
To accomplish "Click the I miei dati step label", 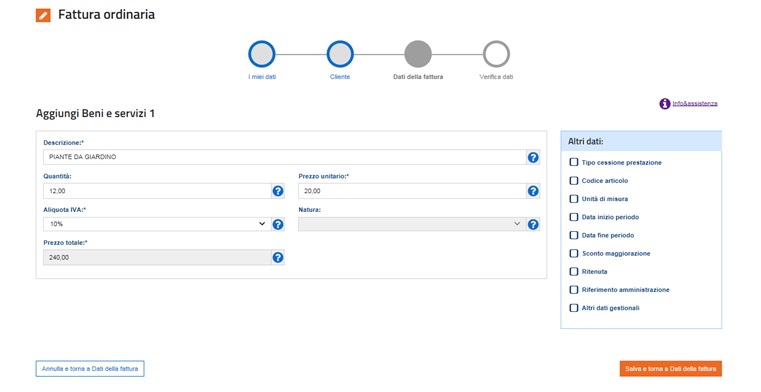I will tap(262, 77).
